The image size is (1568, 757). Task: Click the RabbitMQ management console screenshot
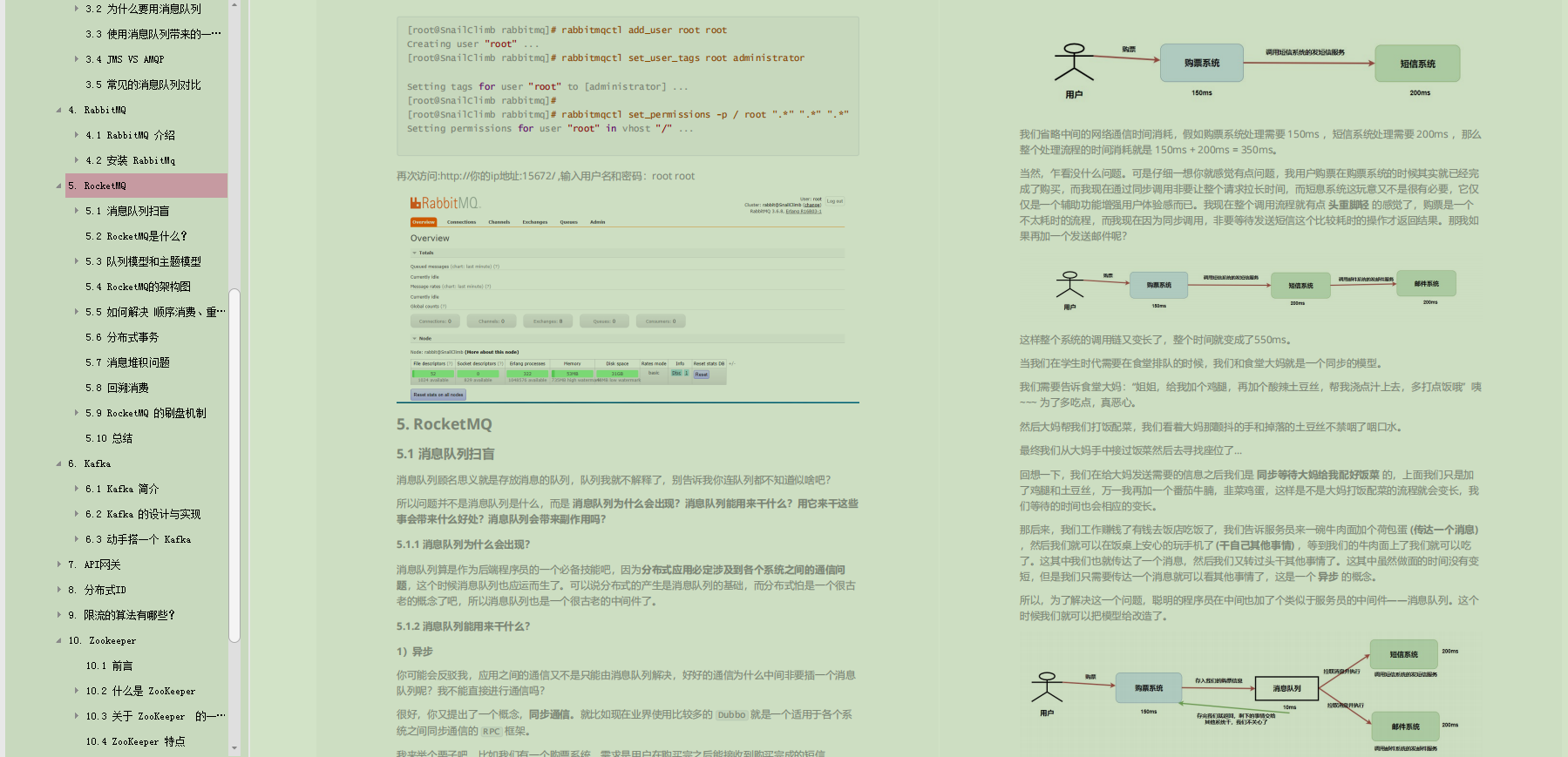[628, 297]
